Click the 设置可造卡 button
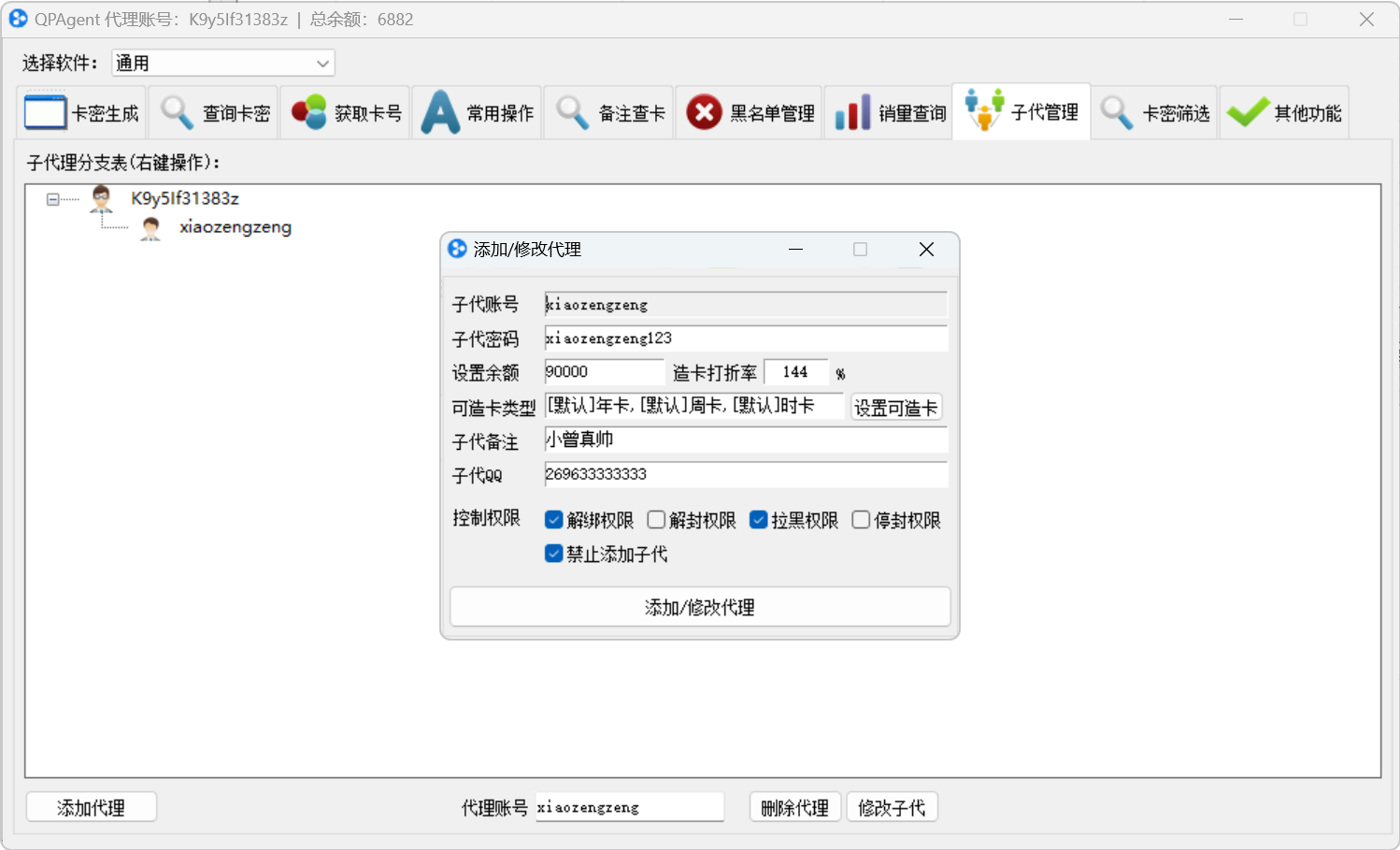Image resolution: width=1400 pixels, height=850 pixels. (895, 407)
